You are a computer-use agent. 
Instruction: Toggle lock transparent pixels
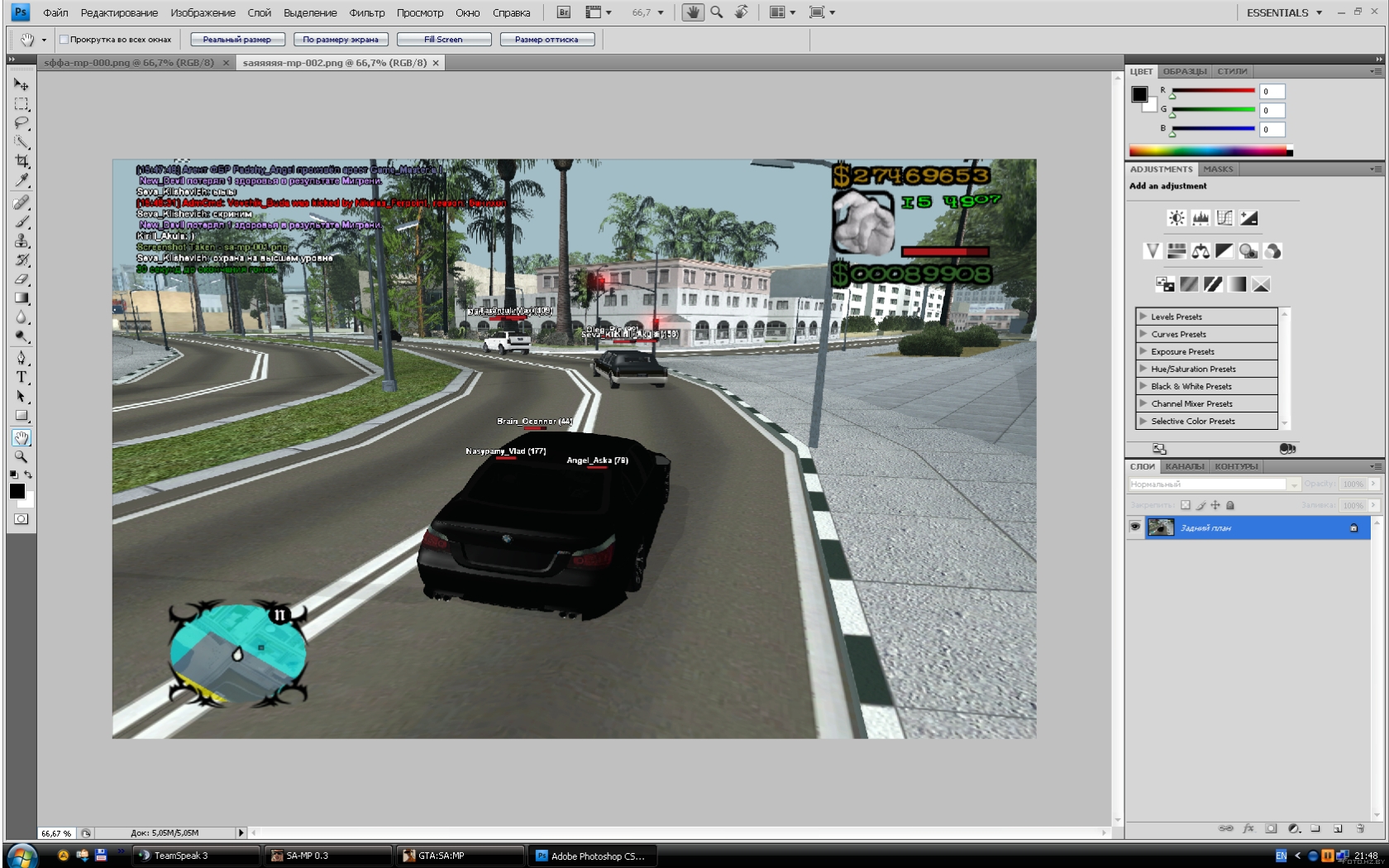click(1186, 505)
